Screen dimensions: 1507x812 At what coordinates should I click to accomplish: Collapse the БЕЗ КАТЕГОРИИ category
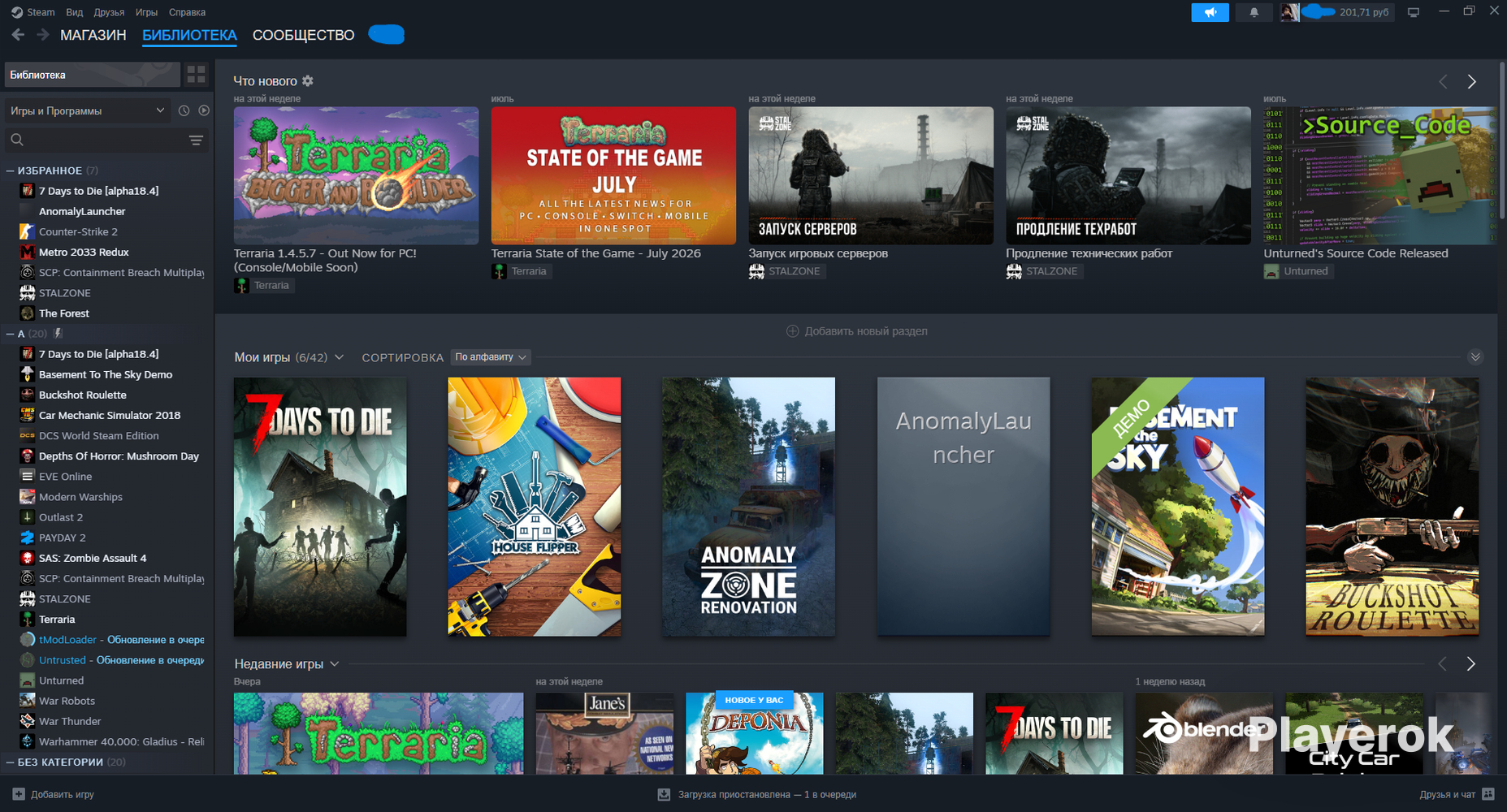(x=11, y=762)
